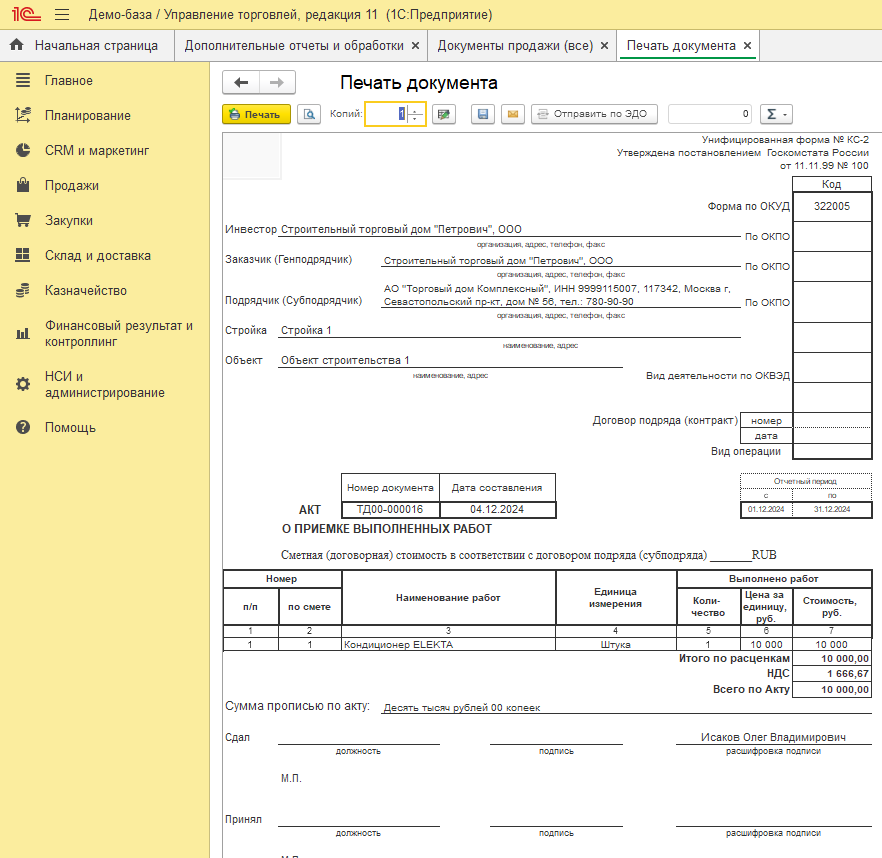
Task: Switch to Документы продажи (все) tab
Action: pos(515,46)
